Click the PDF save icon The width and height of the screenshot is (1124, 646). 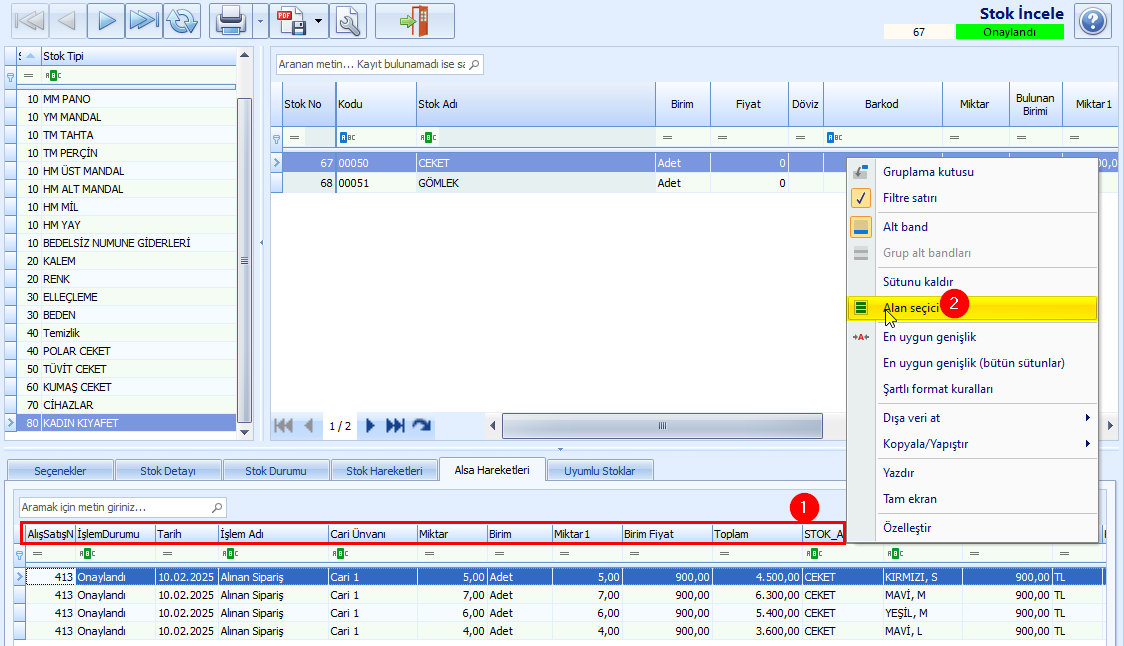[291, 21]
